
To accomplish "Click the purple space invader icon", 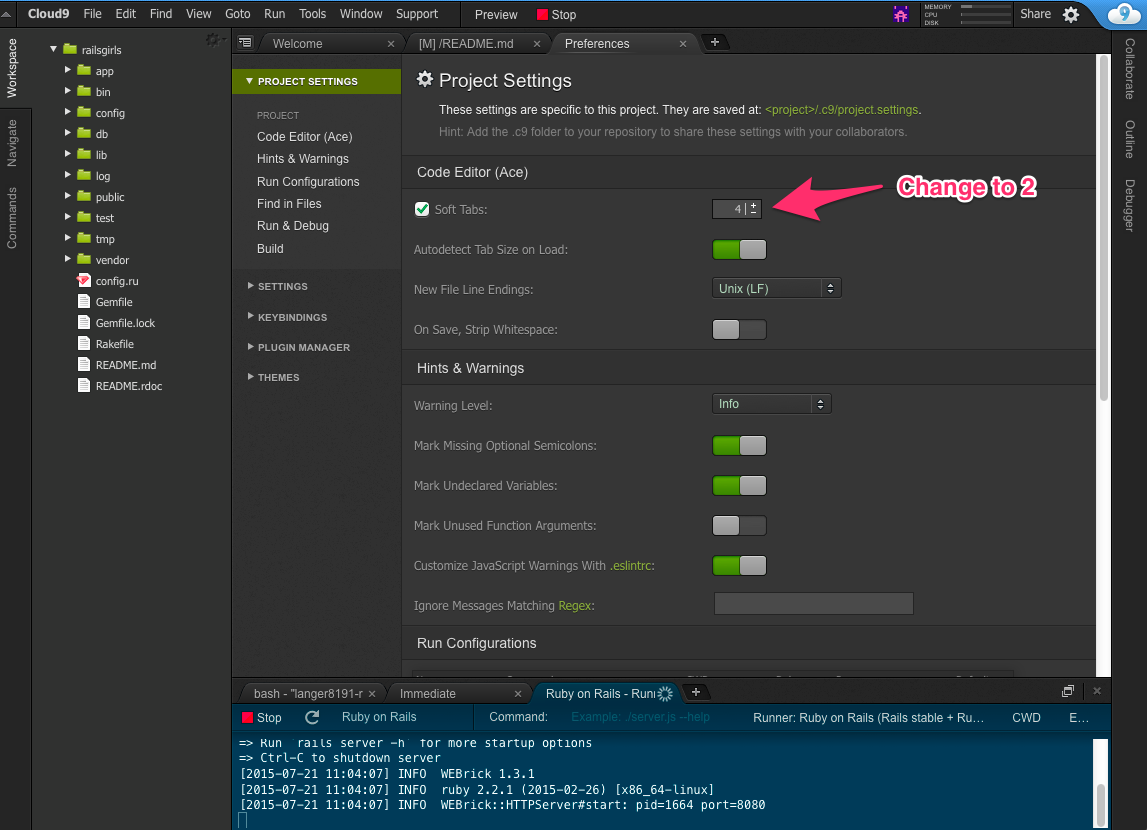I will pyautogui.click(x=900, y=14).
